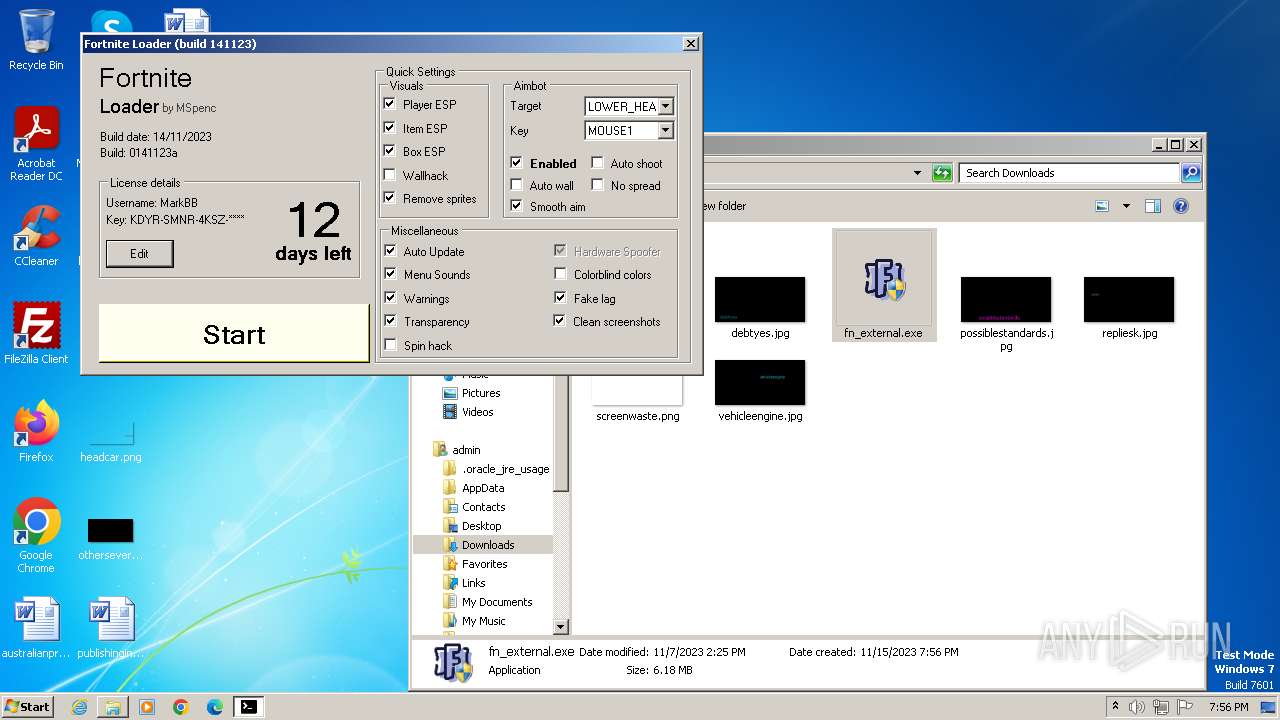Image resolution: width=1280 pixels, height=720 pixels.
Task: Launch Firefox from the desktop
Action: pyautogui.click(x=36, y=432)
